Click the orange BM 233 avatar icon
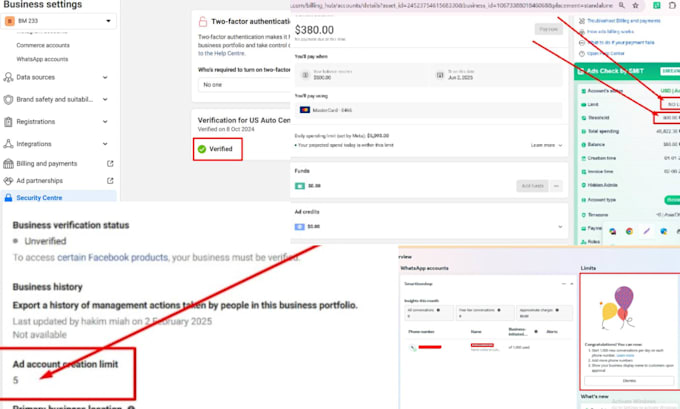This screenshot has height=409, width=680. click(x=10, y=21)
